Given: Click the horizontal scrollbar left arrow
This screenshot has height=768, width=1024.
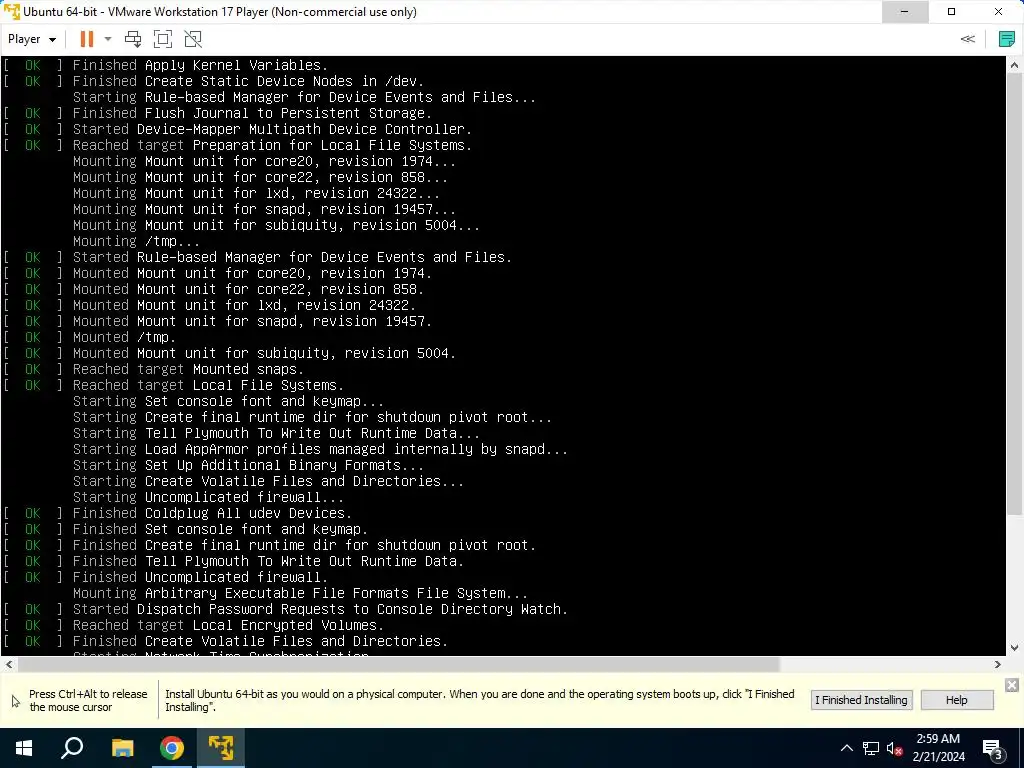Looking at the screenshot, I should click(x=8, y=665).
